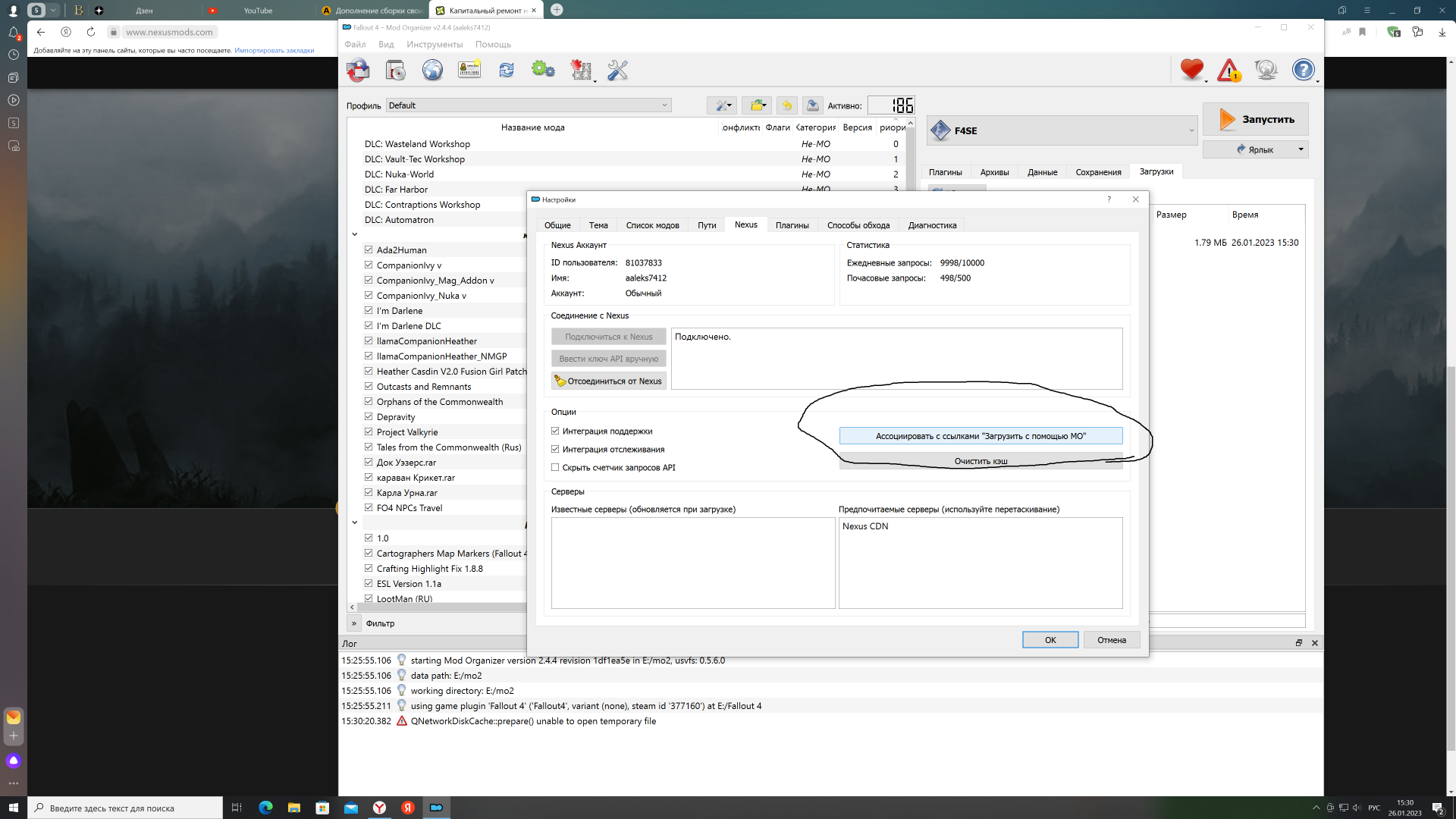Uncheck the Интеграция поддержки checkbox
1456x819 pixels.
[x=555, y=431]
